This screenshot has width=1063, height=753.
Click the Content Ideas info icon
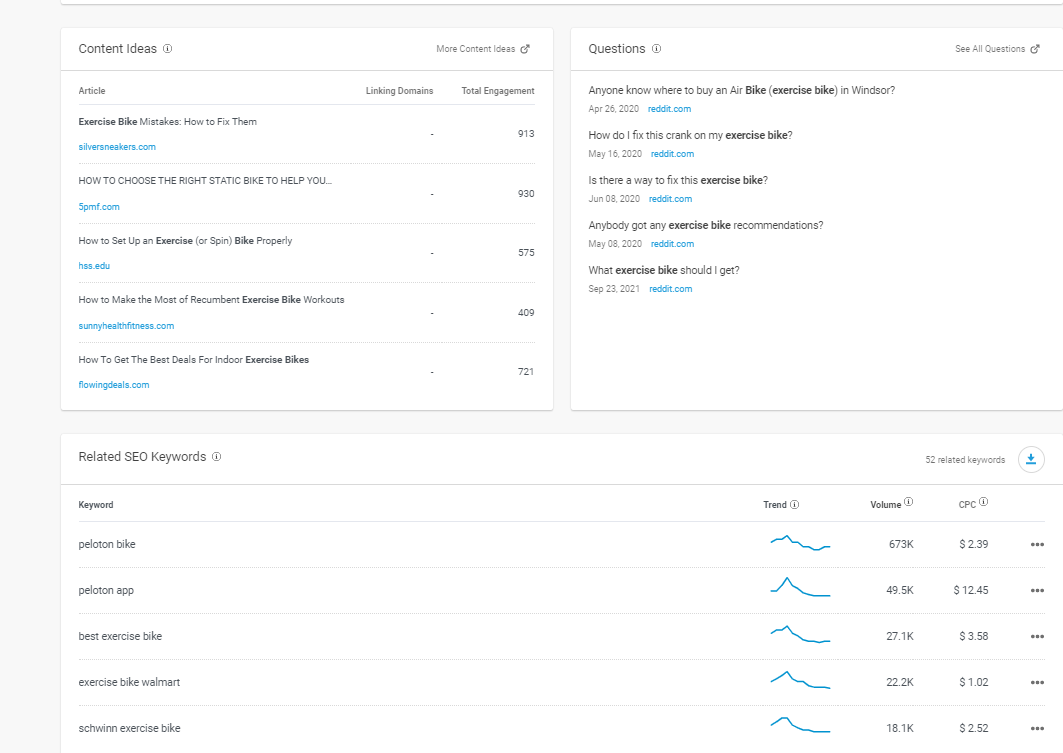pos(167,49)
